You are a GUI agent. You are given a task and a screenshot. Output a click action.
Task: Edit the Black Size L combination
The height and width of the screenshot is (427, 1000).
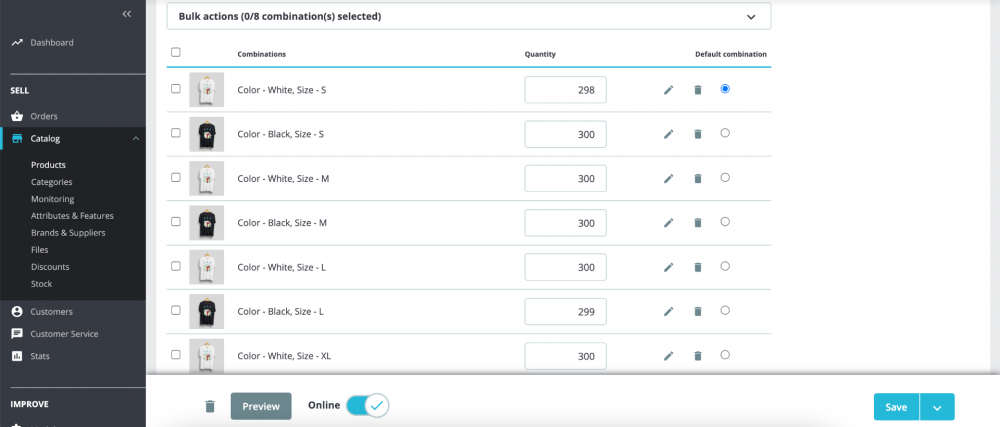click(x=668, y=312)
